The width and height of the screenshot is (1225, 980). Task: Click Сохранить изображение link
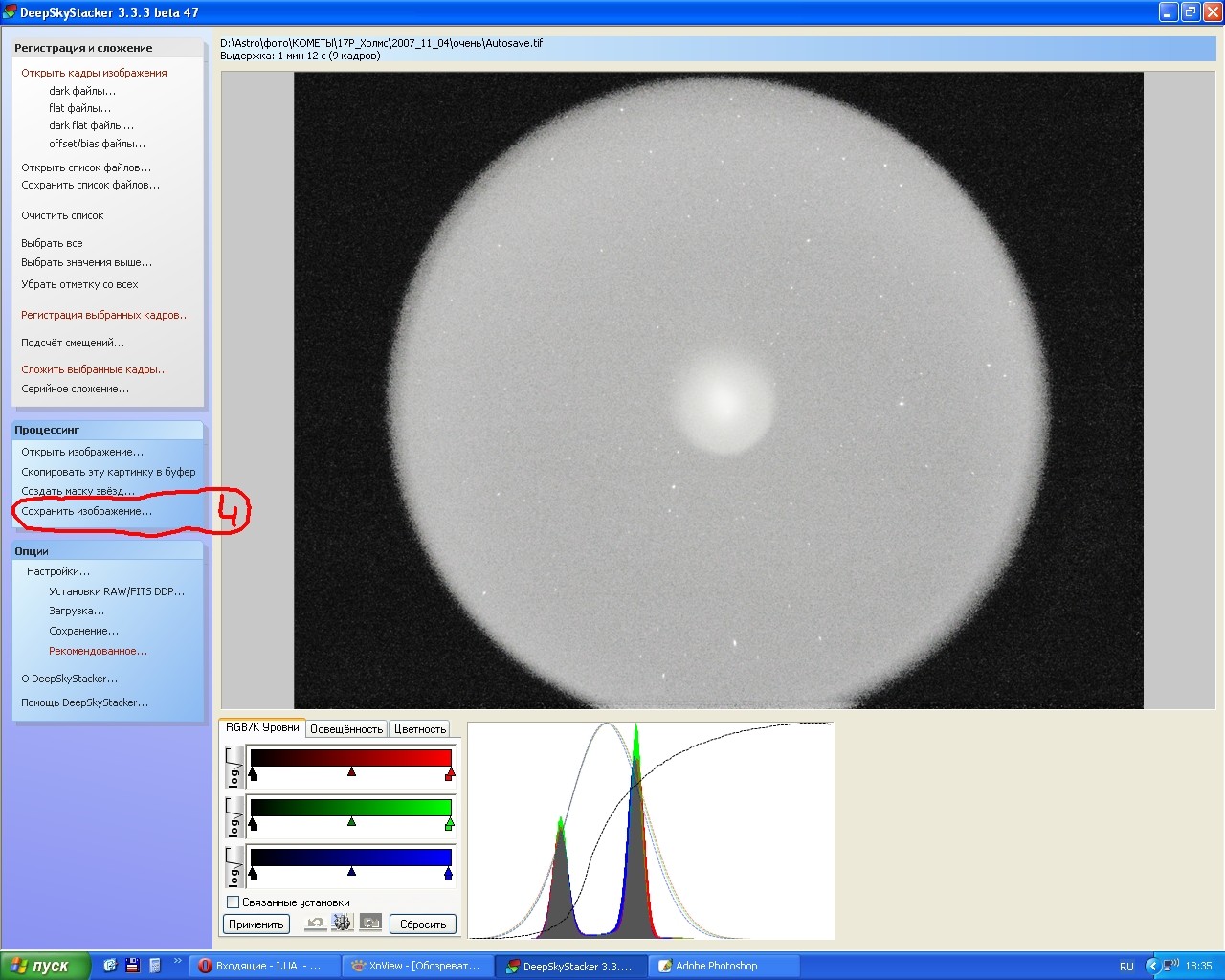(86, 511)
